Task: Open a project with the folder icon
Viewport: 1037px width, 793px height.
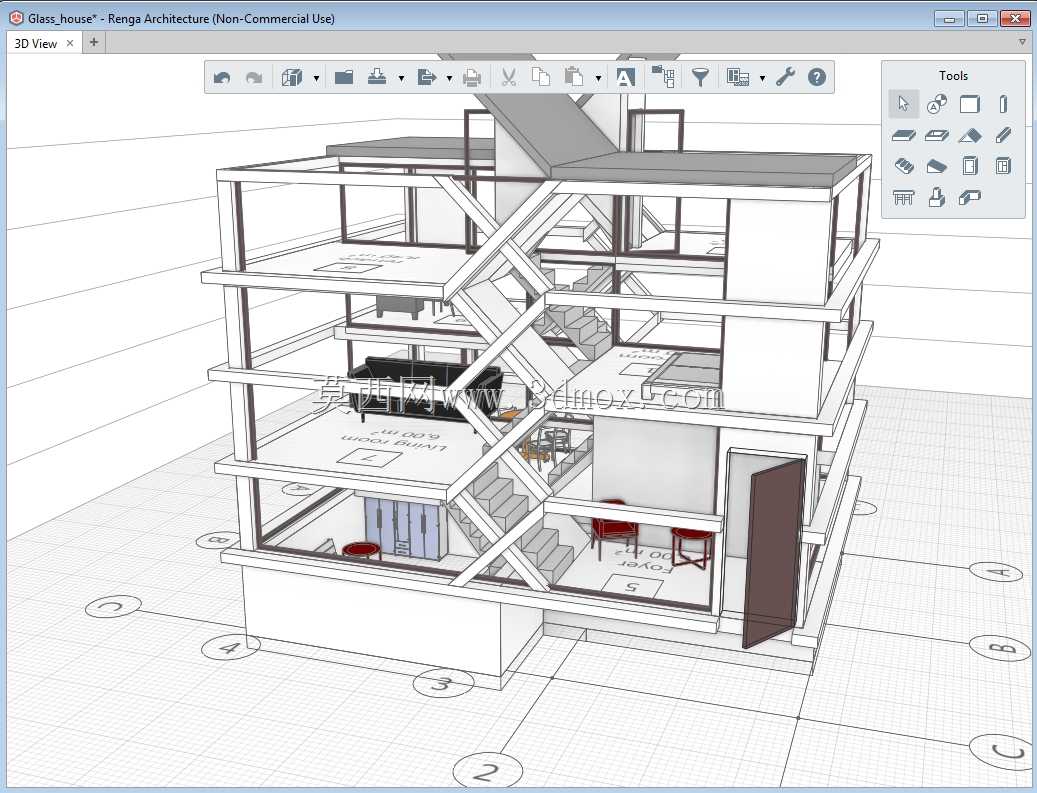Action: click(344, 77)
